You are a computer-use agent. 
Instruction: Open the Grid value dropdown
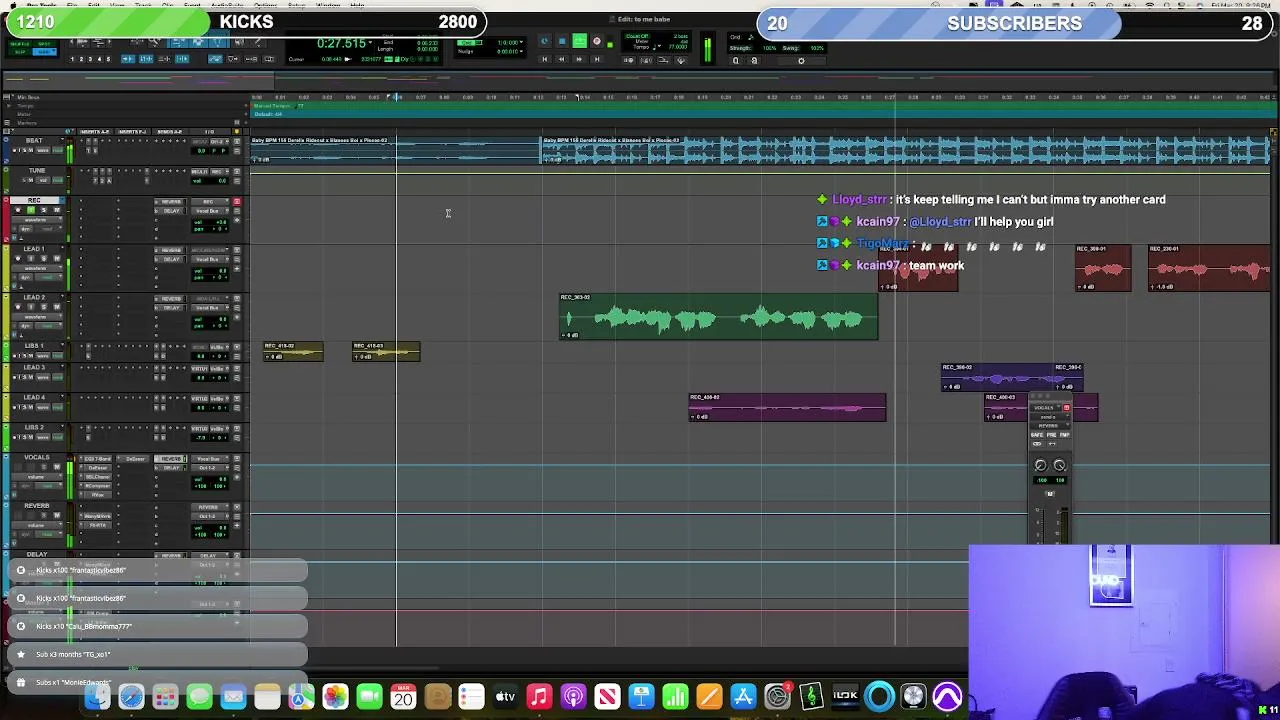click(521, 42)
